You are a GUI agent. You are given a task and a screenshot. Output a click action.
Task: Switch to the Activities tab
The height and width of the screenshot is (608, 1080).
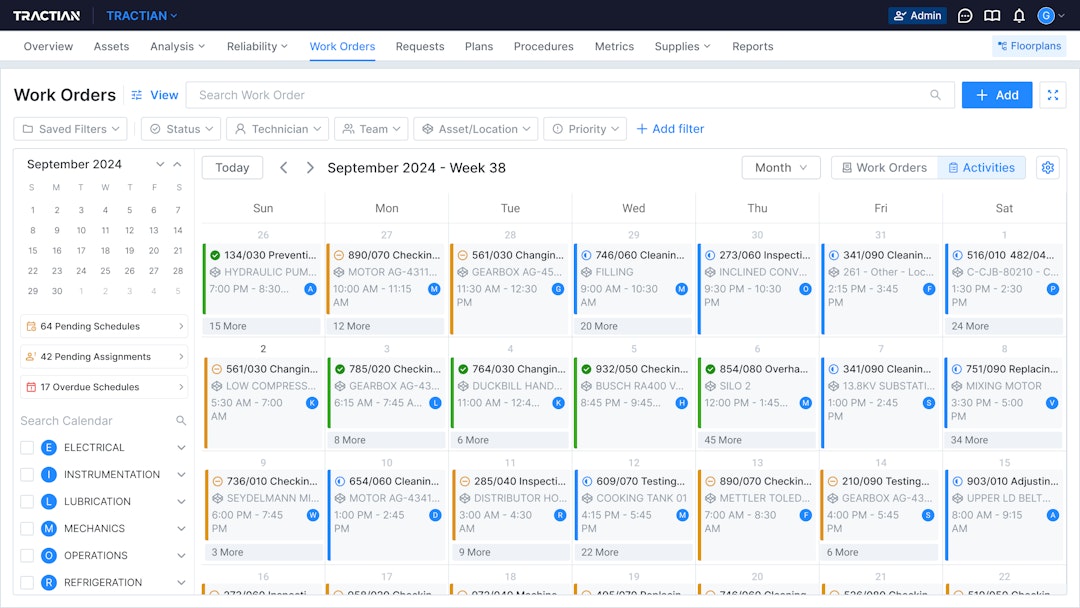point(982,167)
